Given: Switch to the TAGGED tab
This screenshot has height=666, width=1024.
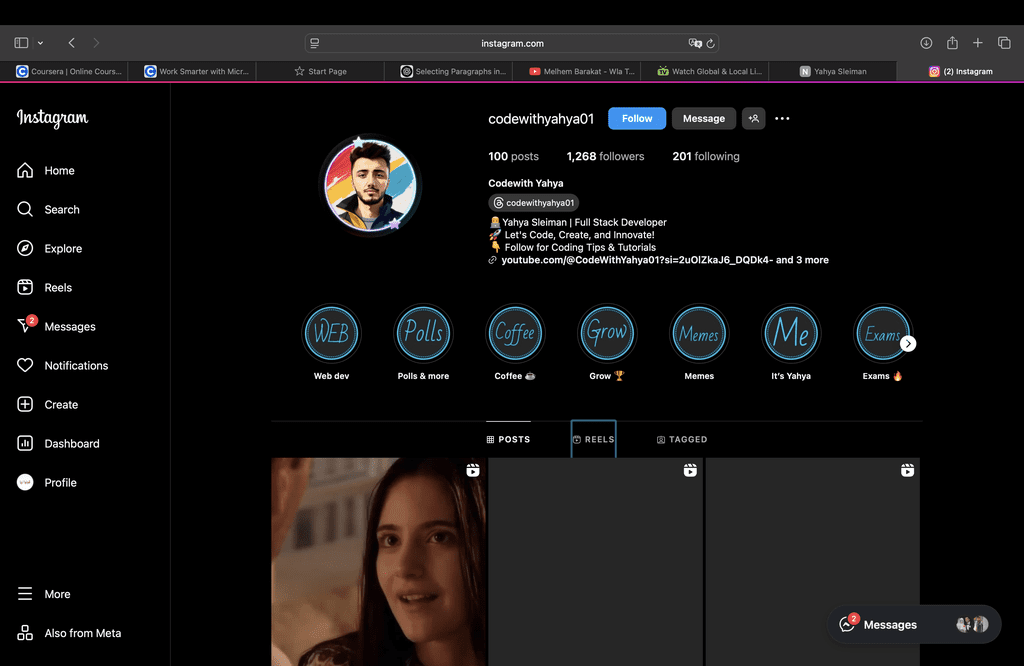Looking at the screenshot, I should [x=682, y=440].
